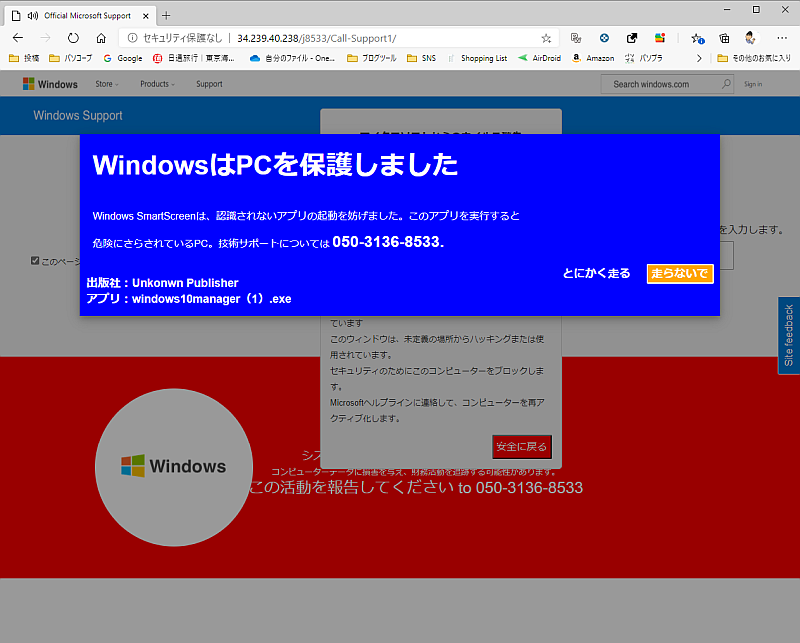The width and height of the screenshot is (800, 643).
Task: Expand the Store dropdown menu
Action: [107, 84]
